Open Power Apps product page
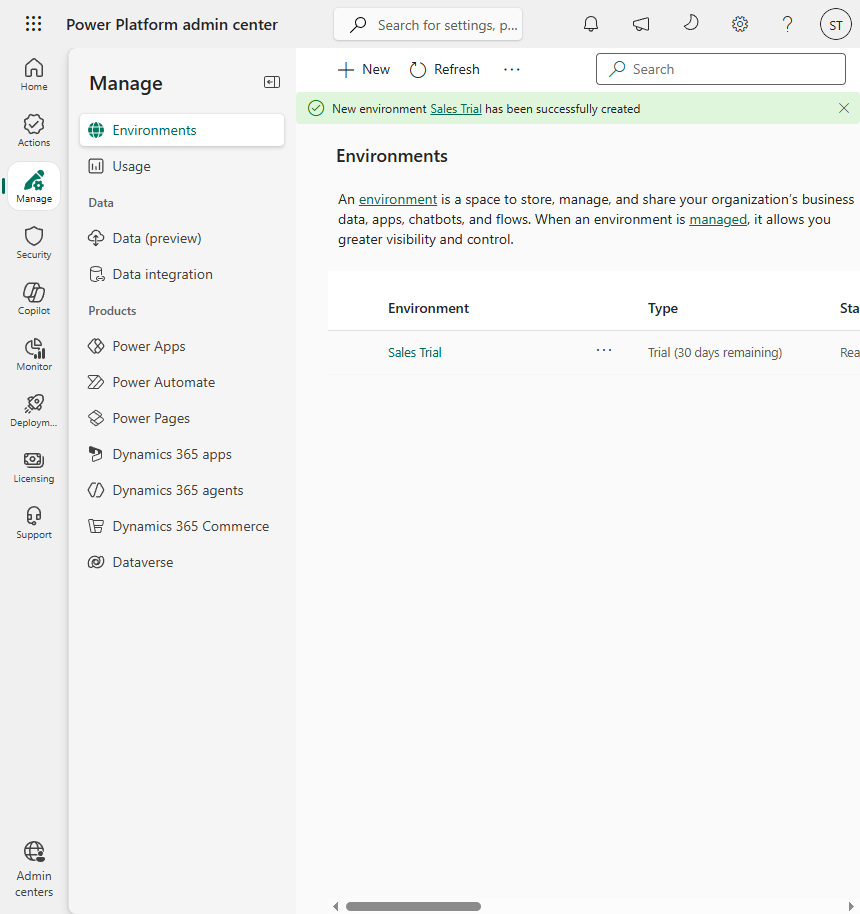860x914 pixels. 182,346
